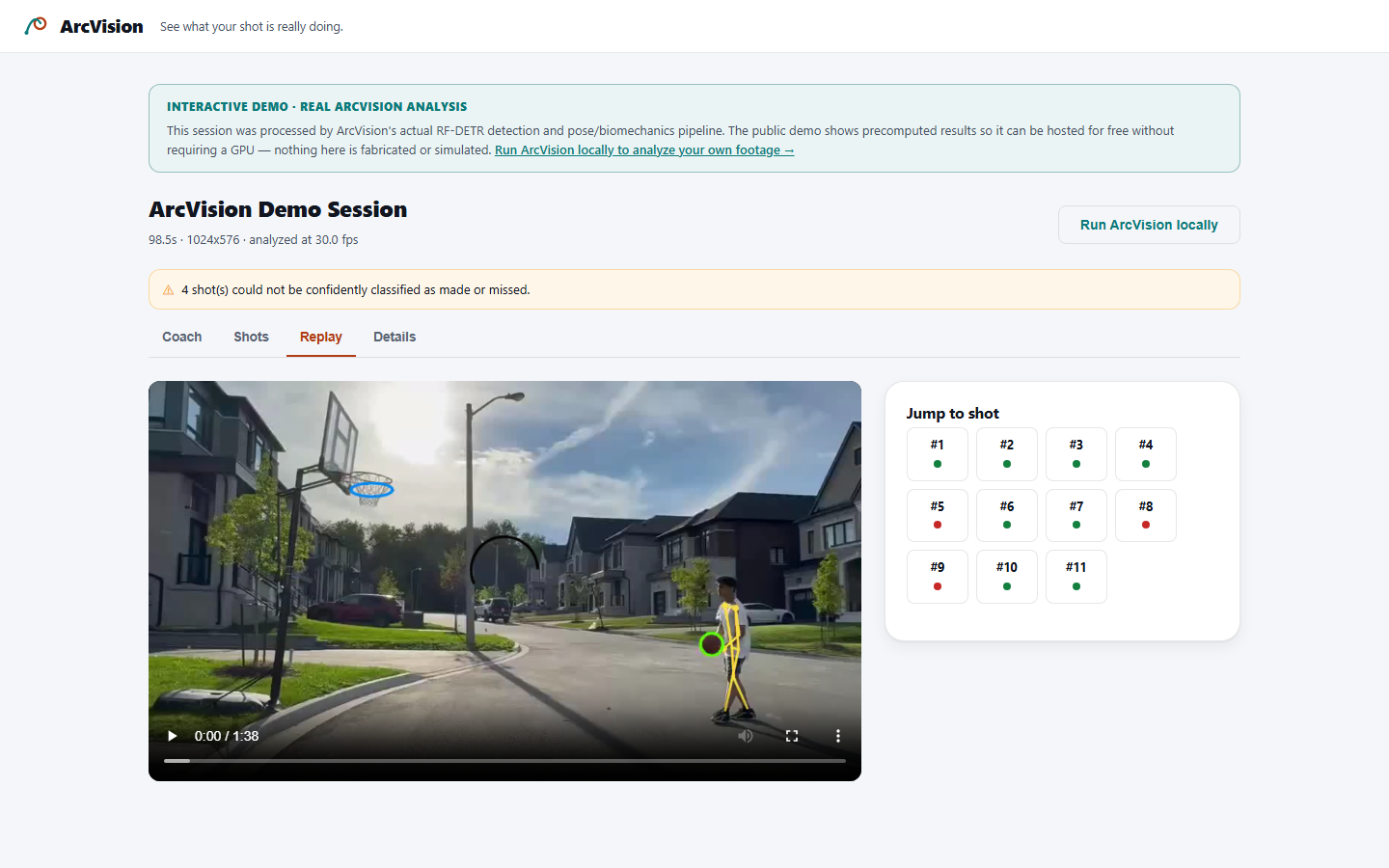Follow the analyze your own footage link
Viewport: 1389px width, 868px height.
[x=644, y=150]
